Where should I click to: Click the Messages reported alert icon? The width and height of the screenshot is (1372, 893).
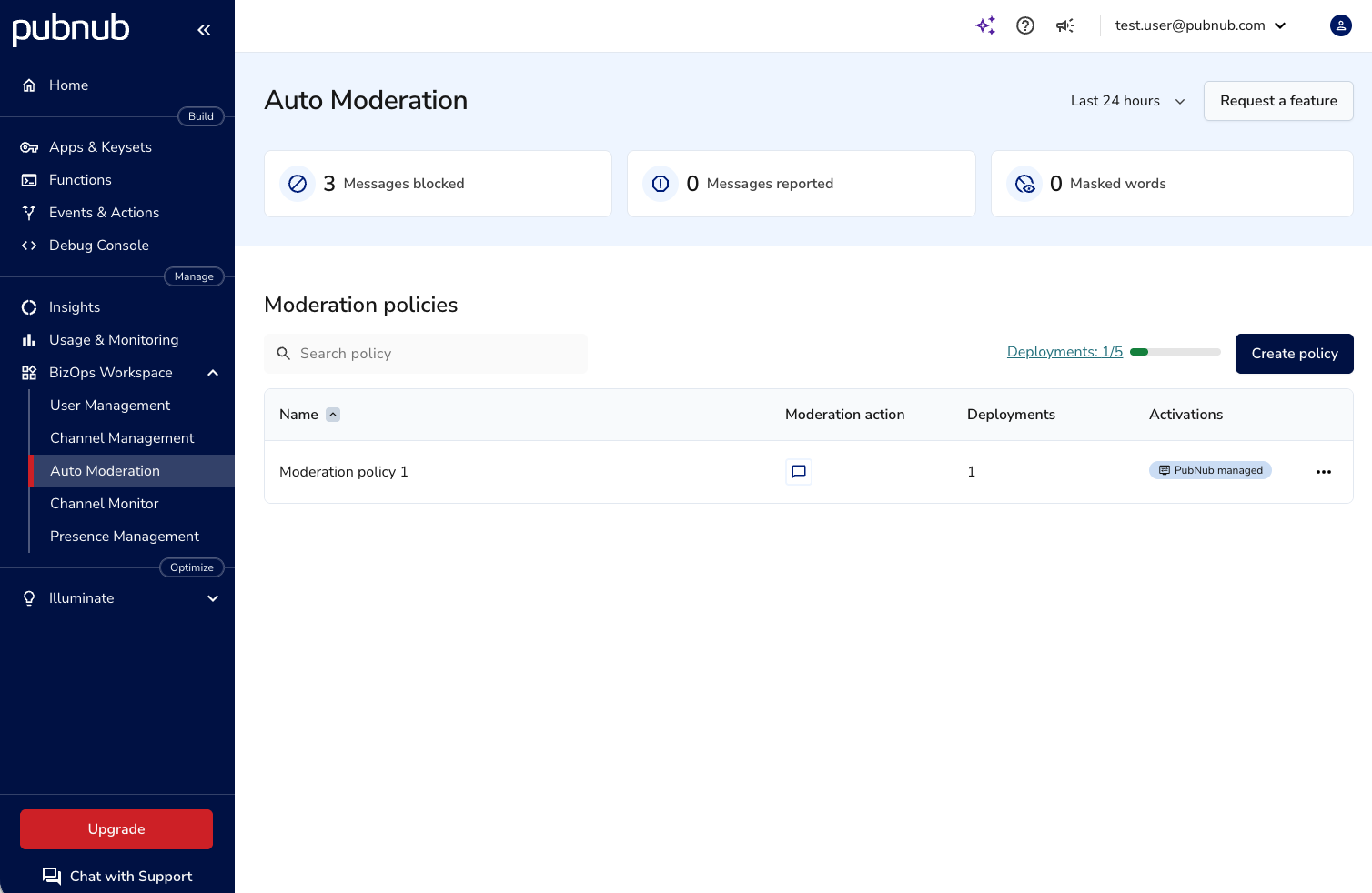click(x=661, y=184)
